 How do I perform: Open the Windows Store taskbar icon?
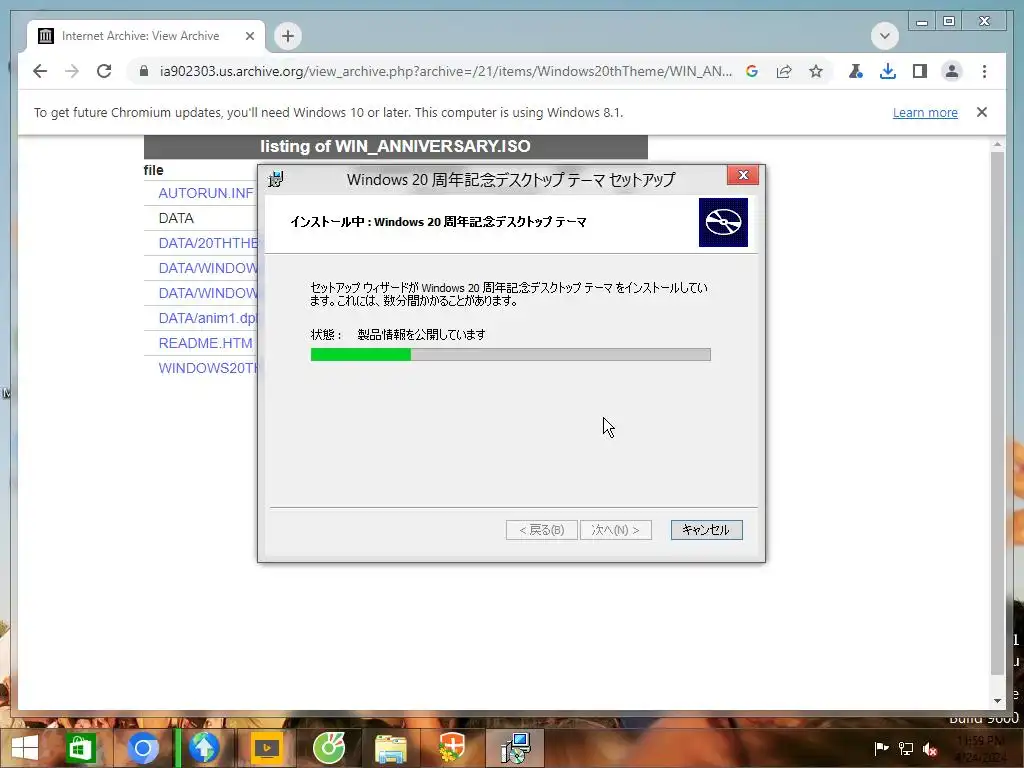[80, 748]
